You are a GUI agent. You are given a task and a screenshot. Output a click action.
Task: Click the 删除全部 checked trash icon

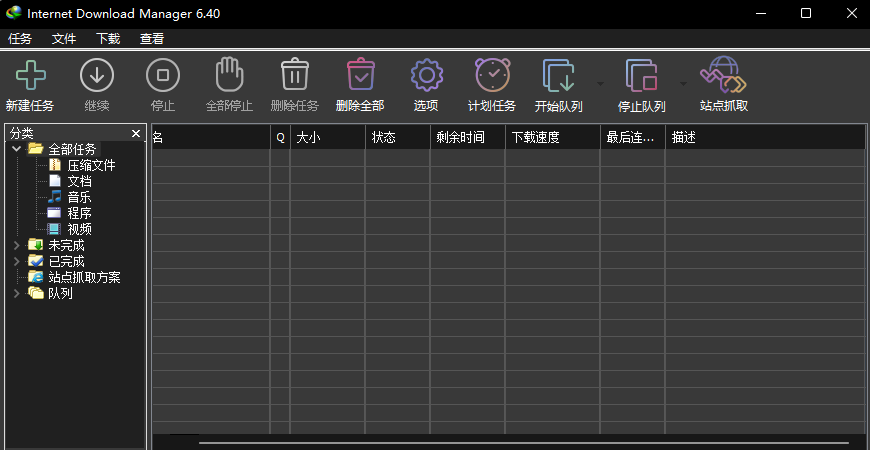click(x=361, y=74)
